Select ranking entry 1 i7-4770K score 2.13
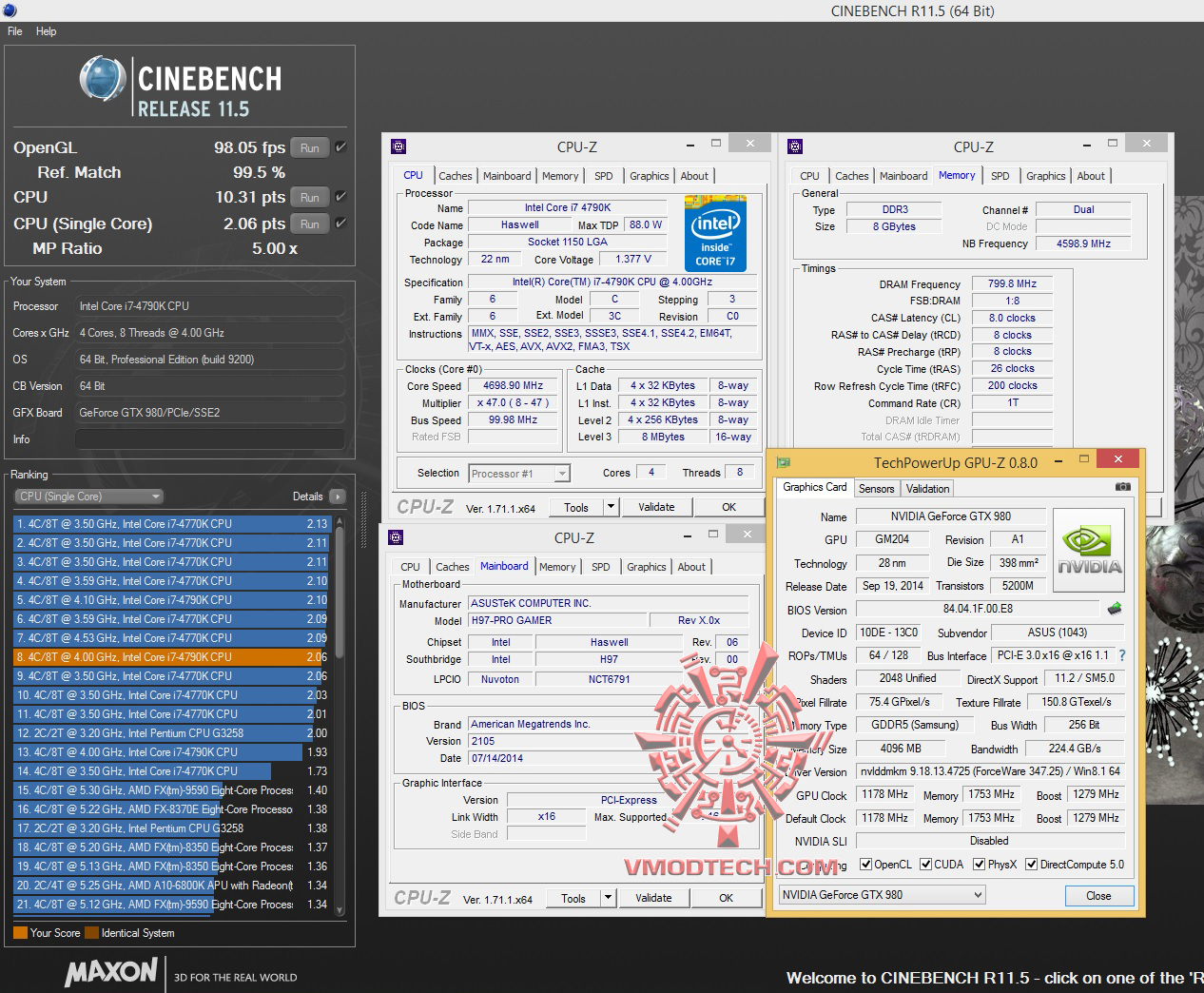This screenshot has height=993, width=1204. [x=171, y=524]
